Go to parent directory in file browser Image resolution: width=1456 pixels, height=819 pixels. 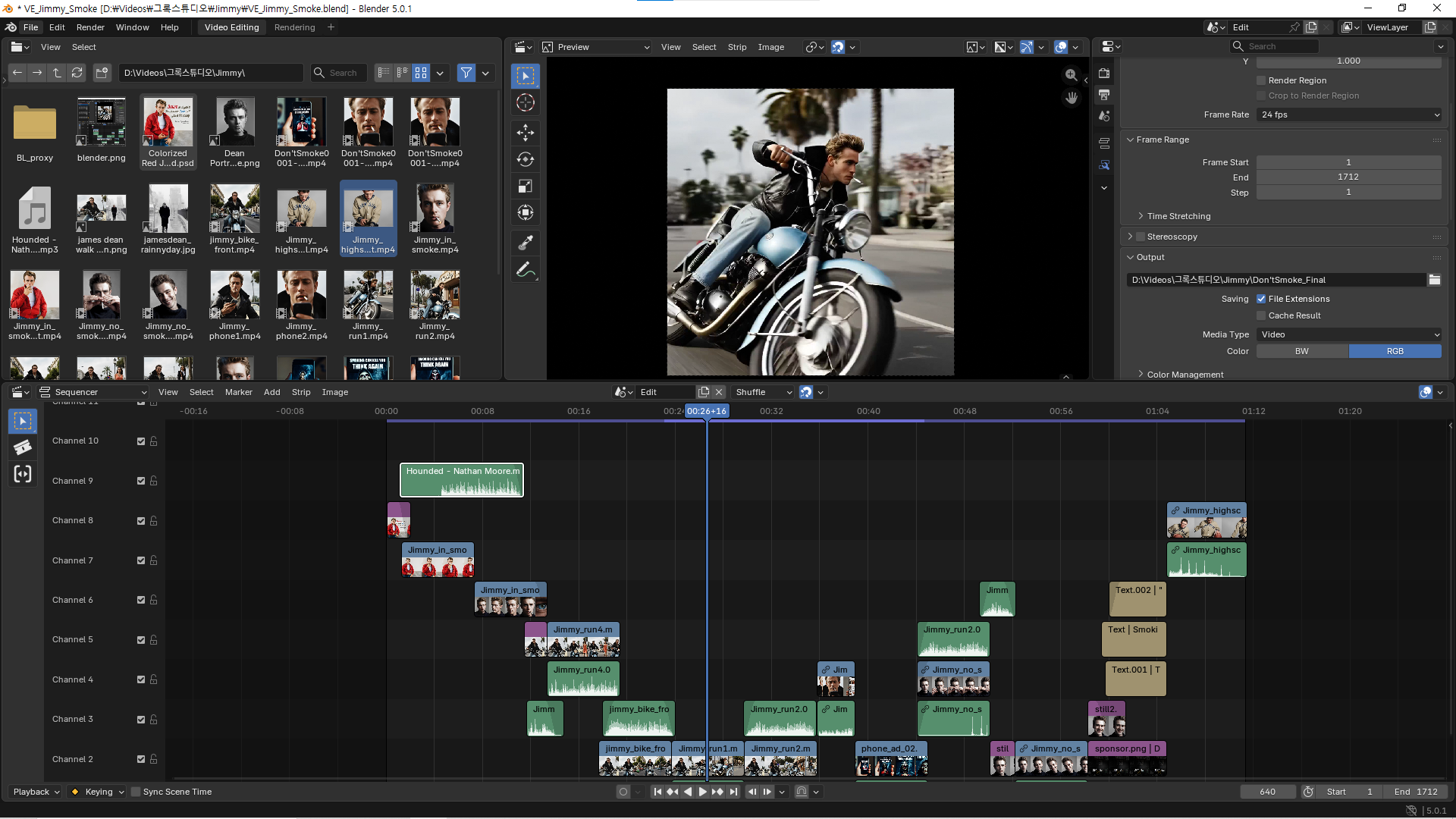click(x=57, y=73)
